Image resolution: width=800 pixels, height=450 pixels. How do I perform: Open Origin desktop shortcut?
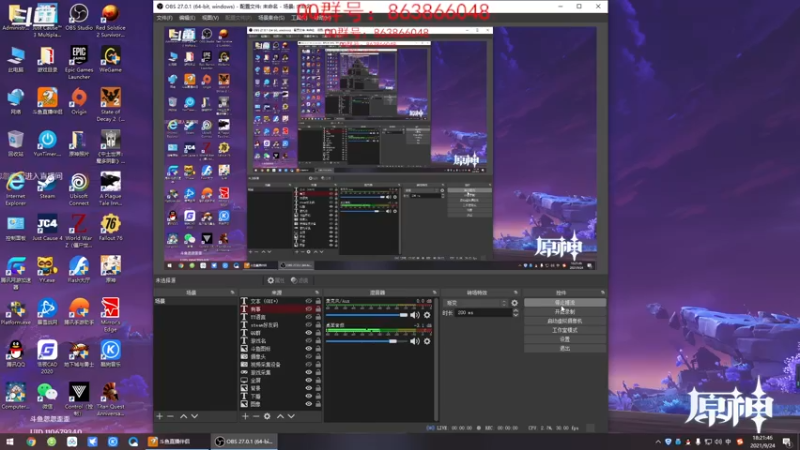pyautogui.click(x=79, y=101)
